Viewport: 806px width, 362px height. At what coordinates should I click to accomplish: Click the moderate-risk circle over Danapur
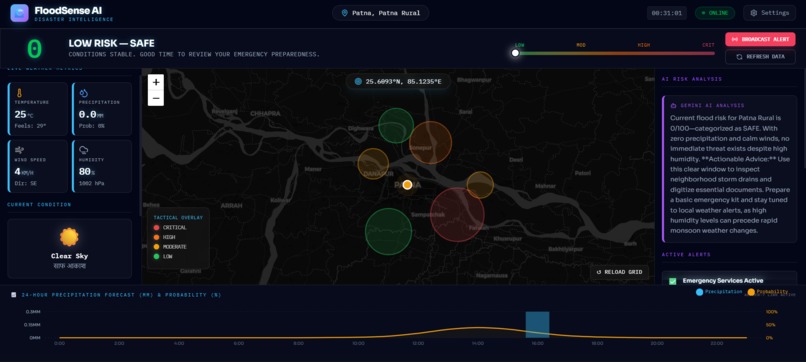373,164
